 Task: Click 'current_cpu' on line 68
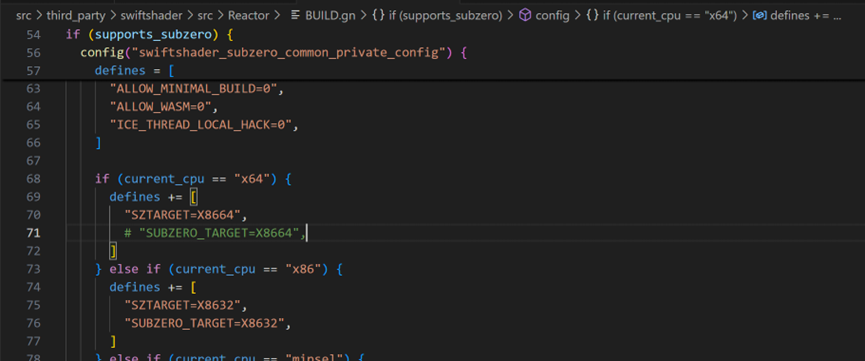click(x=164, y=179)
